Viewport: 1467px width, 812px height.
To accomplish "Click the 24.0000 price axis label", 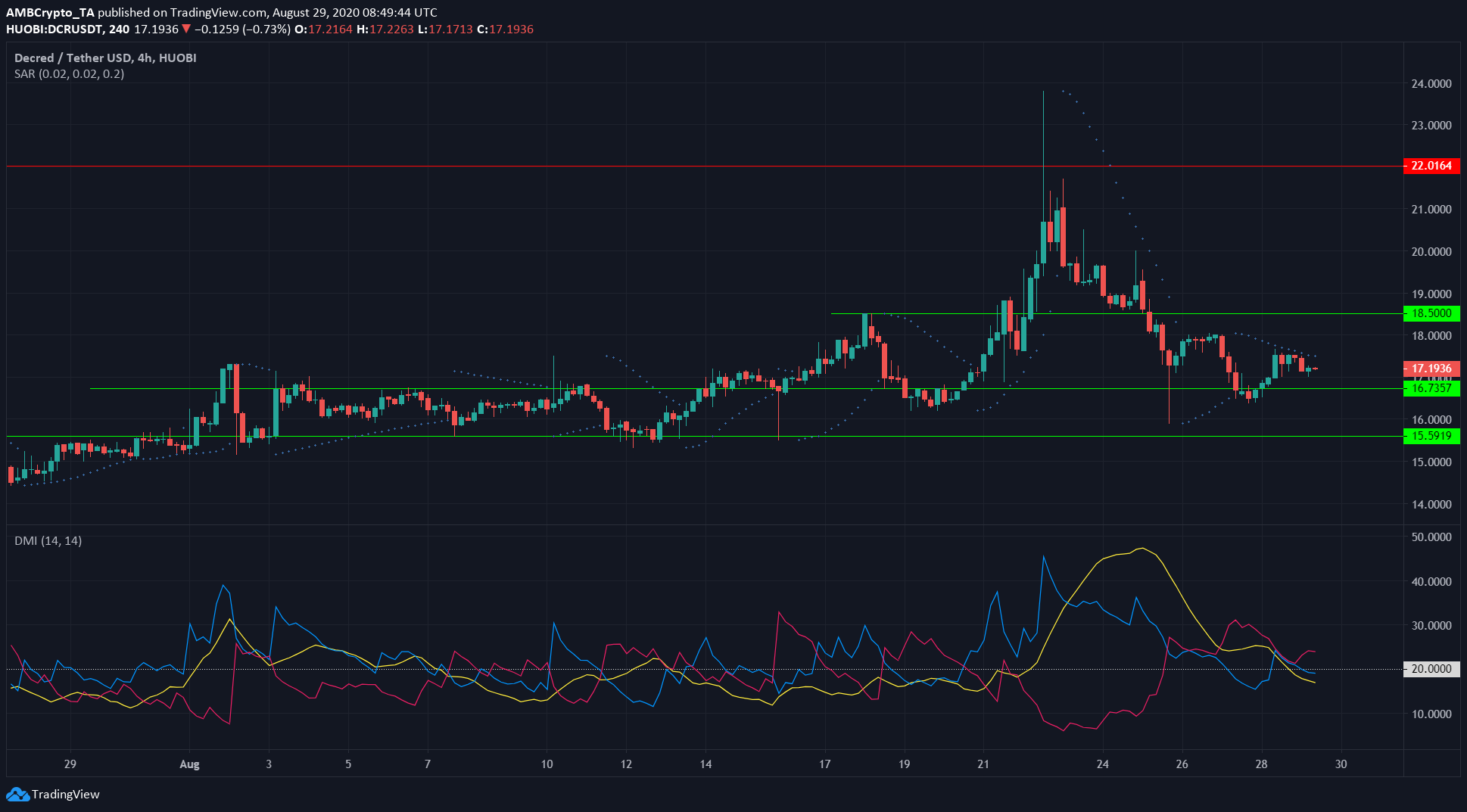I will pyautogui.click(x=1431, y=84).
